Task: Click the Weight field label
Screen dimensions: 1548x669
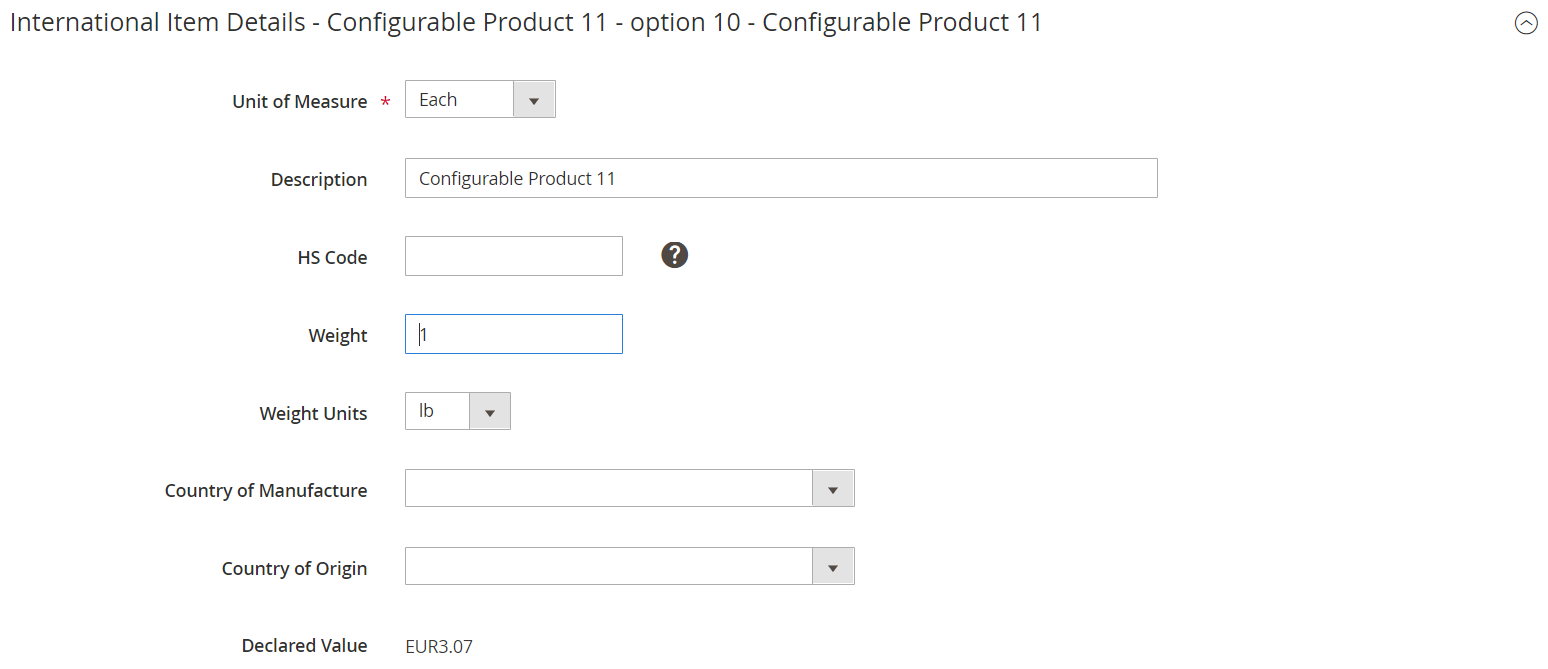Action: click(x=338, y=335)
